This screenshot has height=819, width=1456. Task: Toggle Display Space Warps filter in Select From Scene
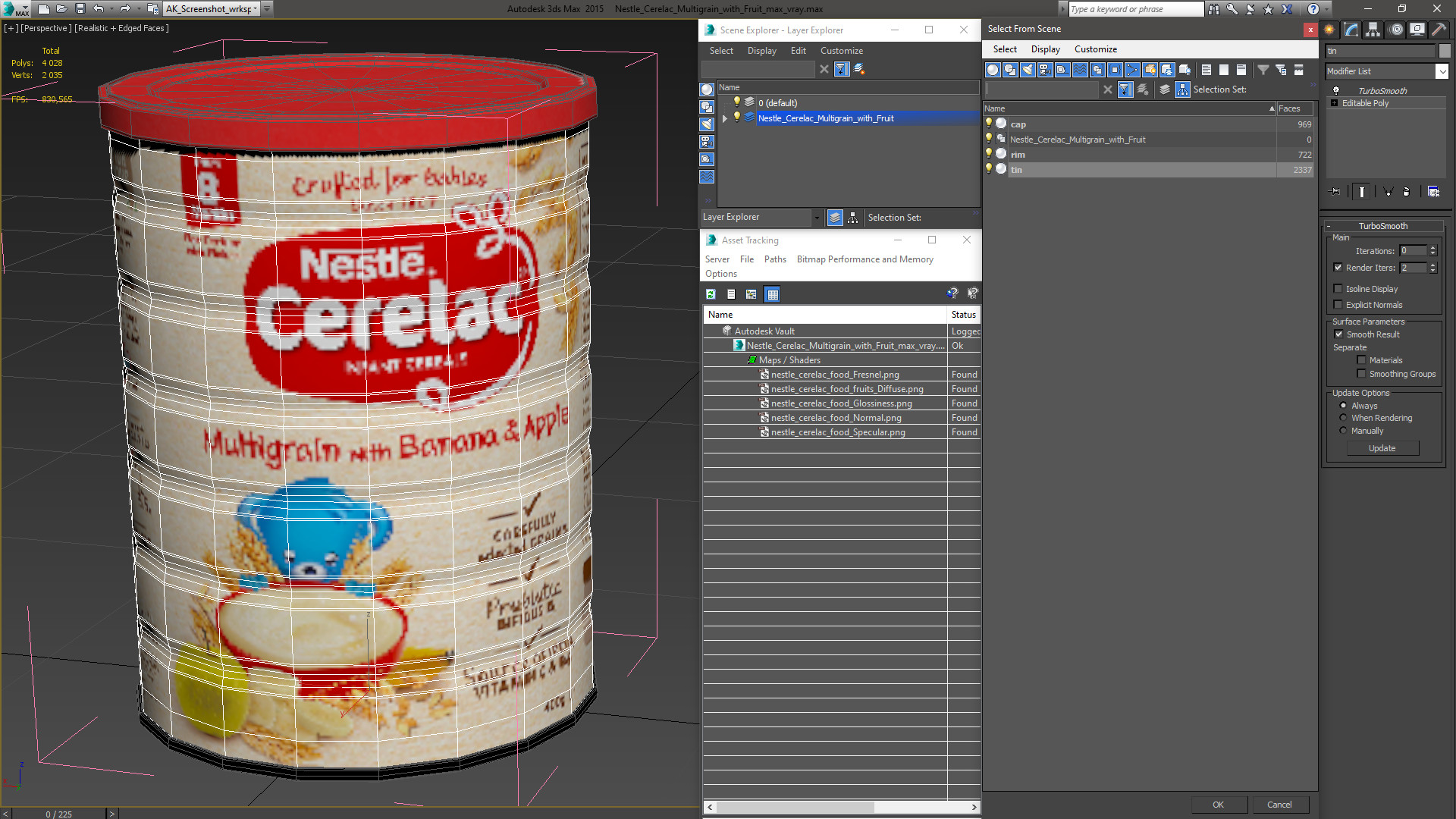pos(1080,70)
